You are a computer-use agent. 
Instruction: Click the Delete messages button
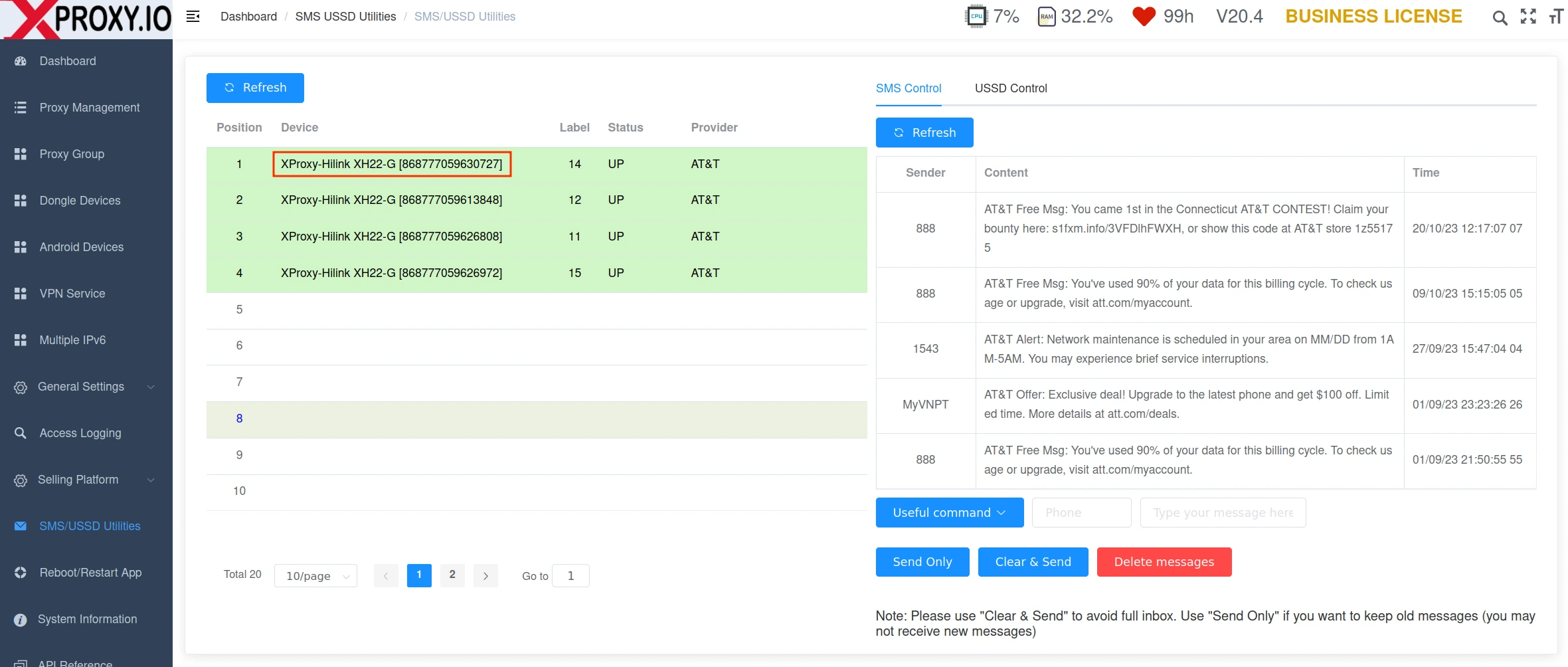click(1164, 562)
